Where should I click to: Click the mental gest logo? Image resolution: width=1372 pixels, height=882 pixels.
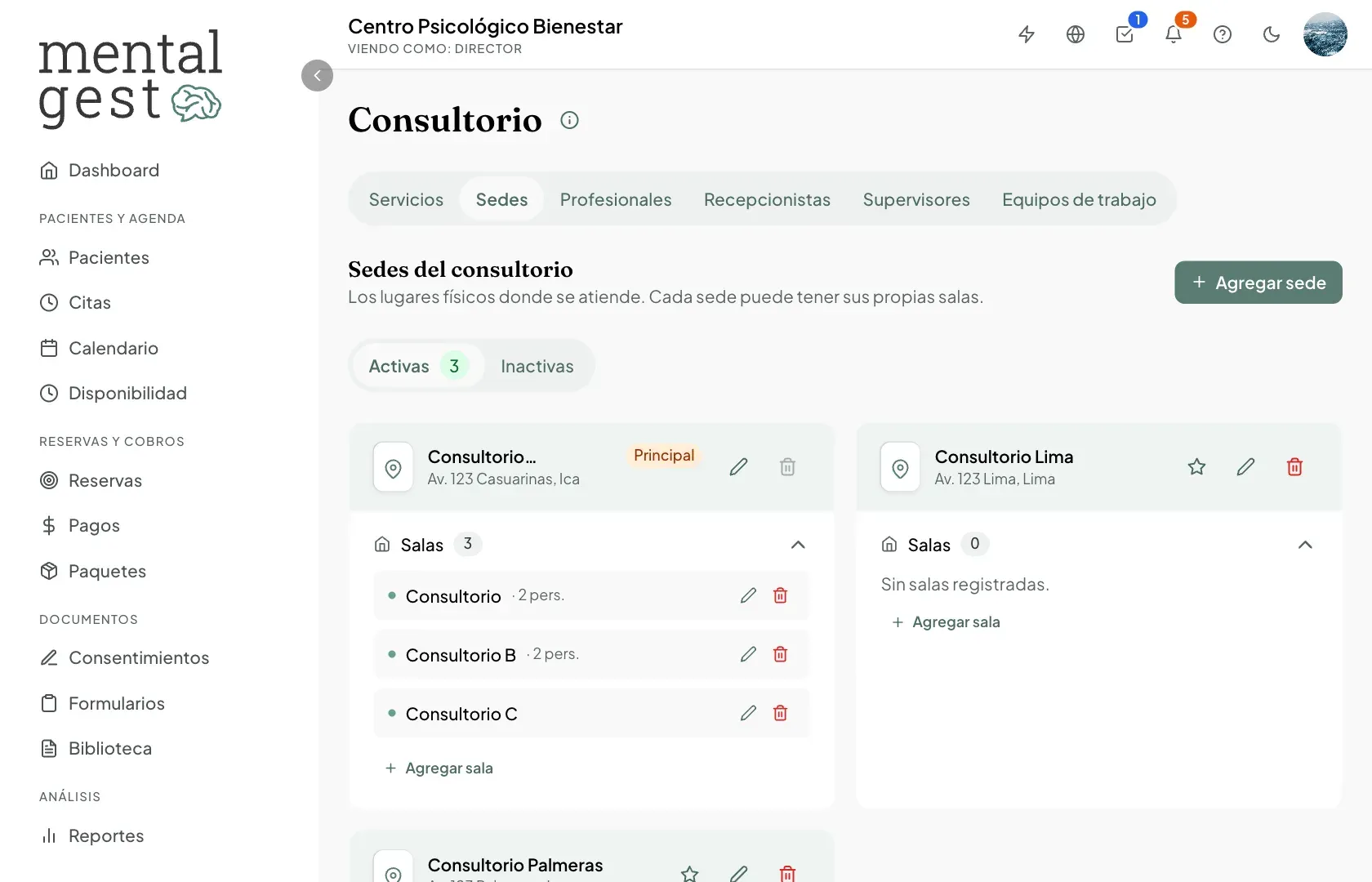click(131, 78)
